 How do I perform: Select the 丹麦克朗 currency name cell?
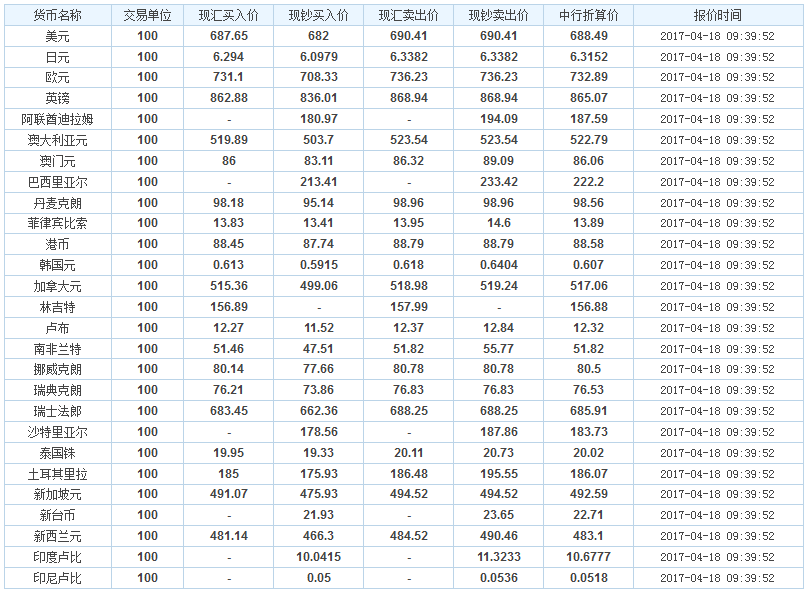click(x=58, y=203)
